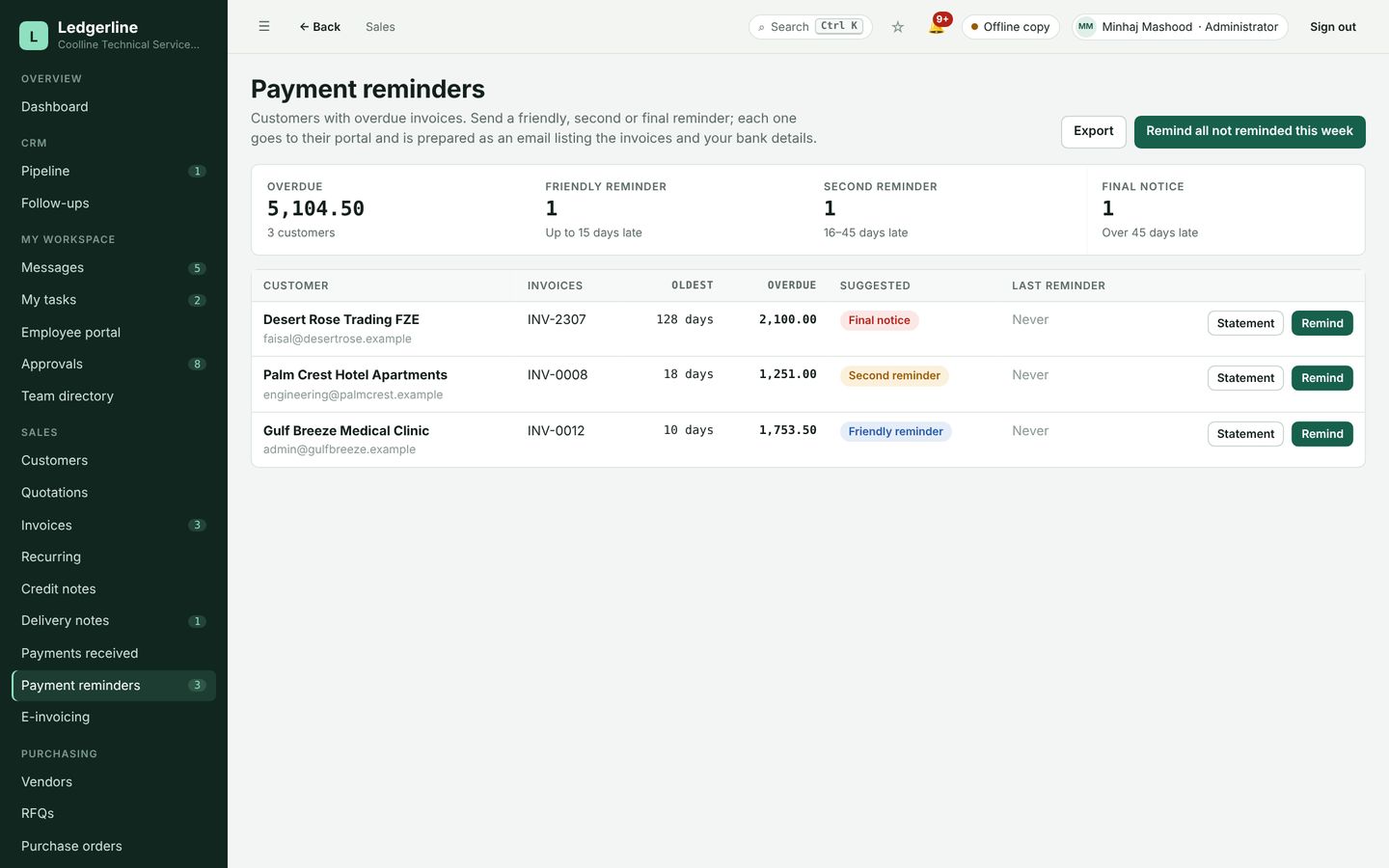1389x868 pixels.
Task: Open the Search box
Action: click(x=810, y=27)
